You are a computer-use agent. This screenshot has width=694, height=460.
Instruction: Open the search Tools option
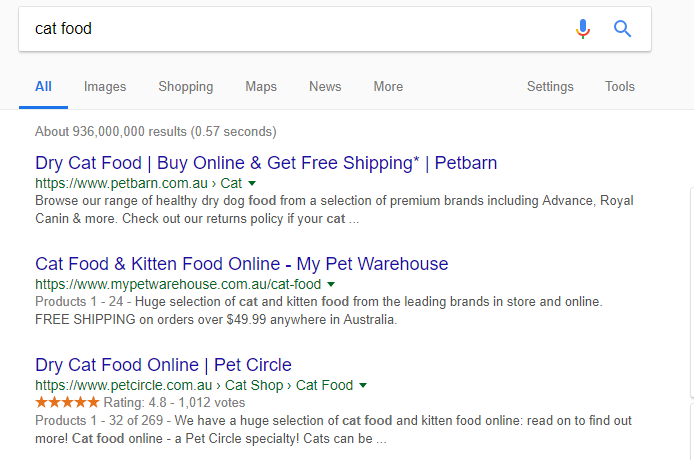[620, 86]
